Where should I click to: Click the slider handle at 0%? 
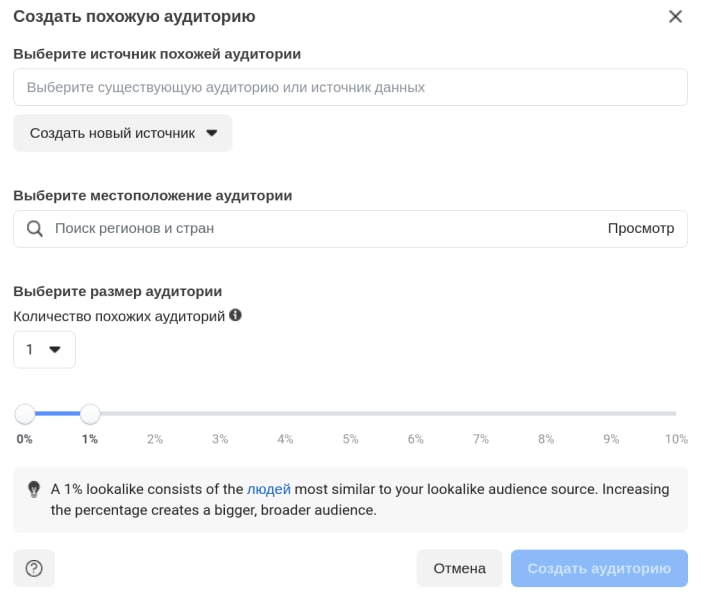(x=25, y=413)
